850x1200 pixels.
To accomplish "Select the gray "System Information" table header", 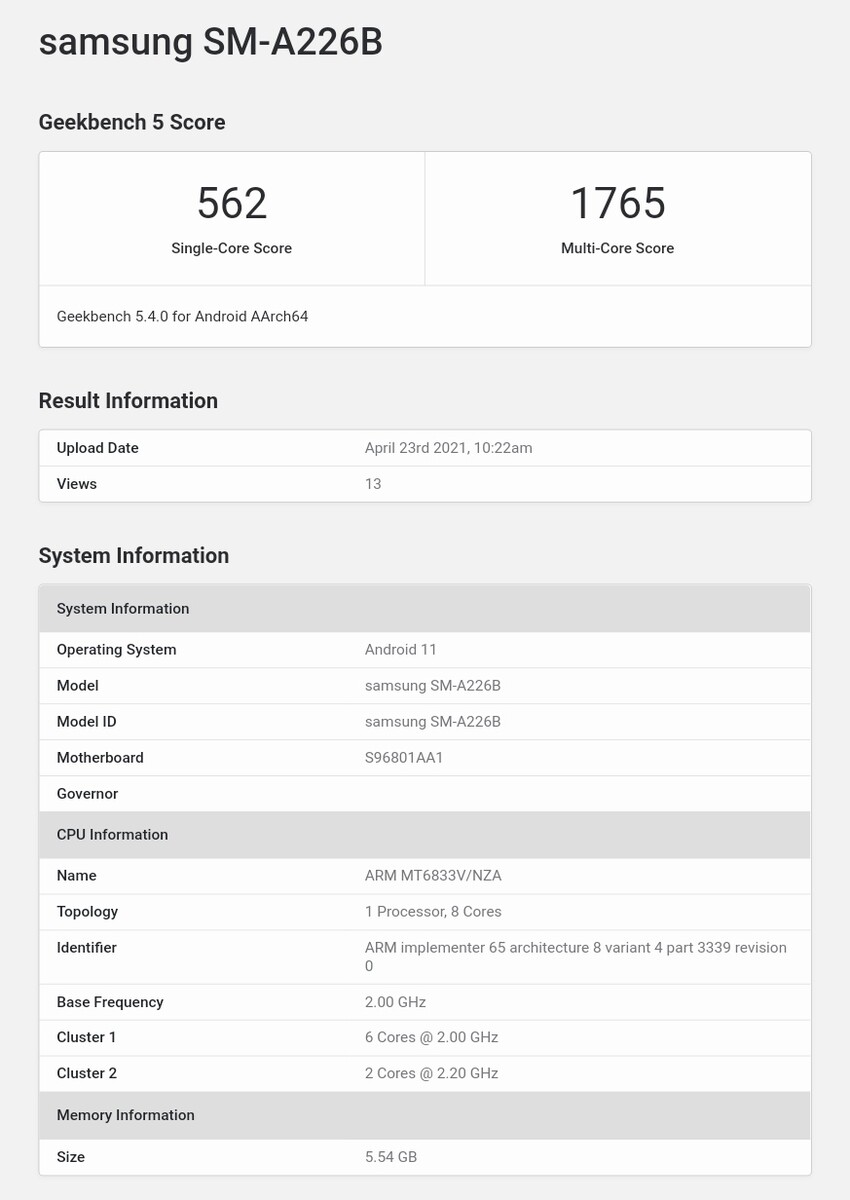I will click(x=425, y=609).
